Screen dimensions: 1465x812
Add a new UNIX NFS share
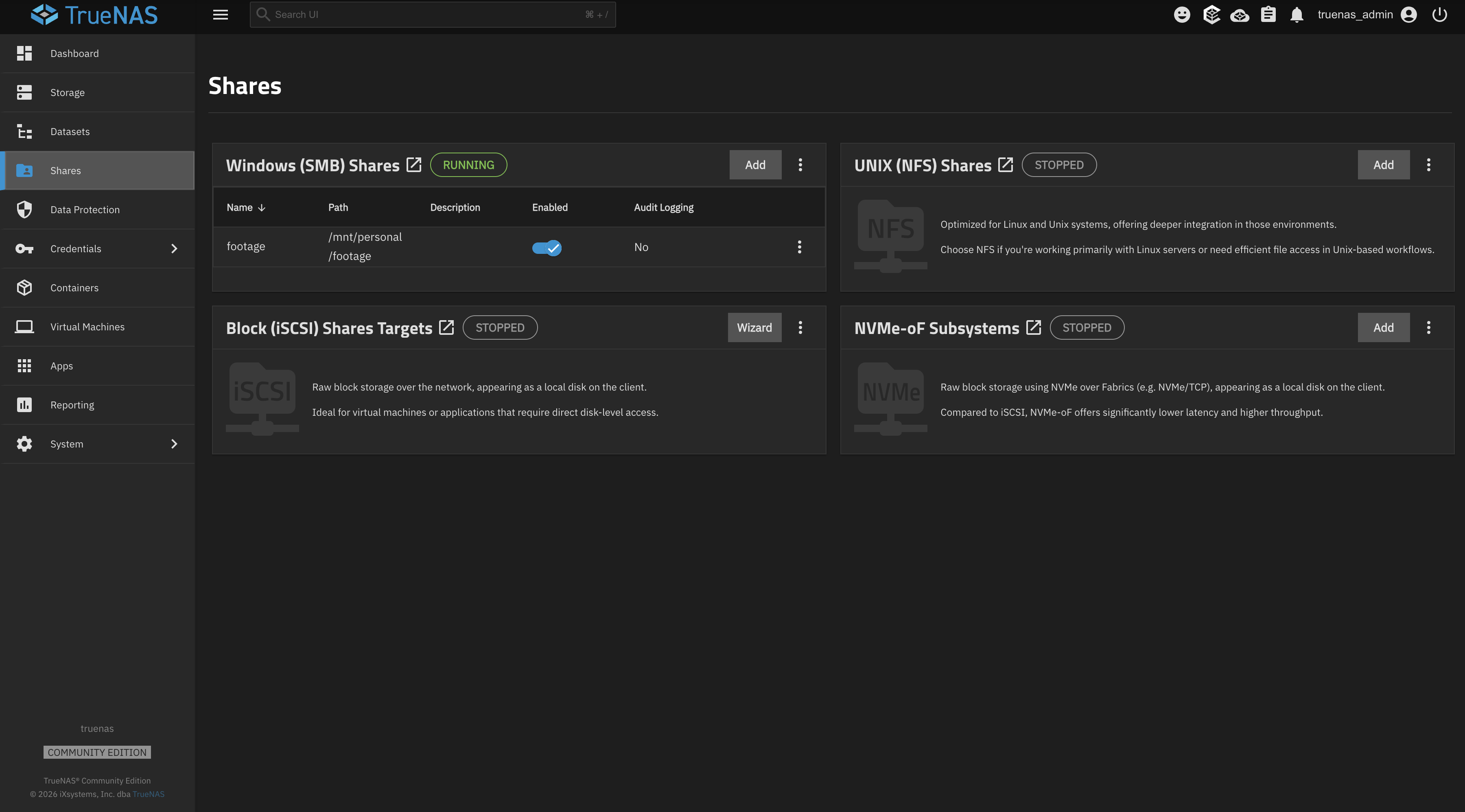coord(1383,165)
